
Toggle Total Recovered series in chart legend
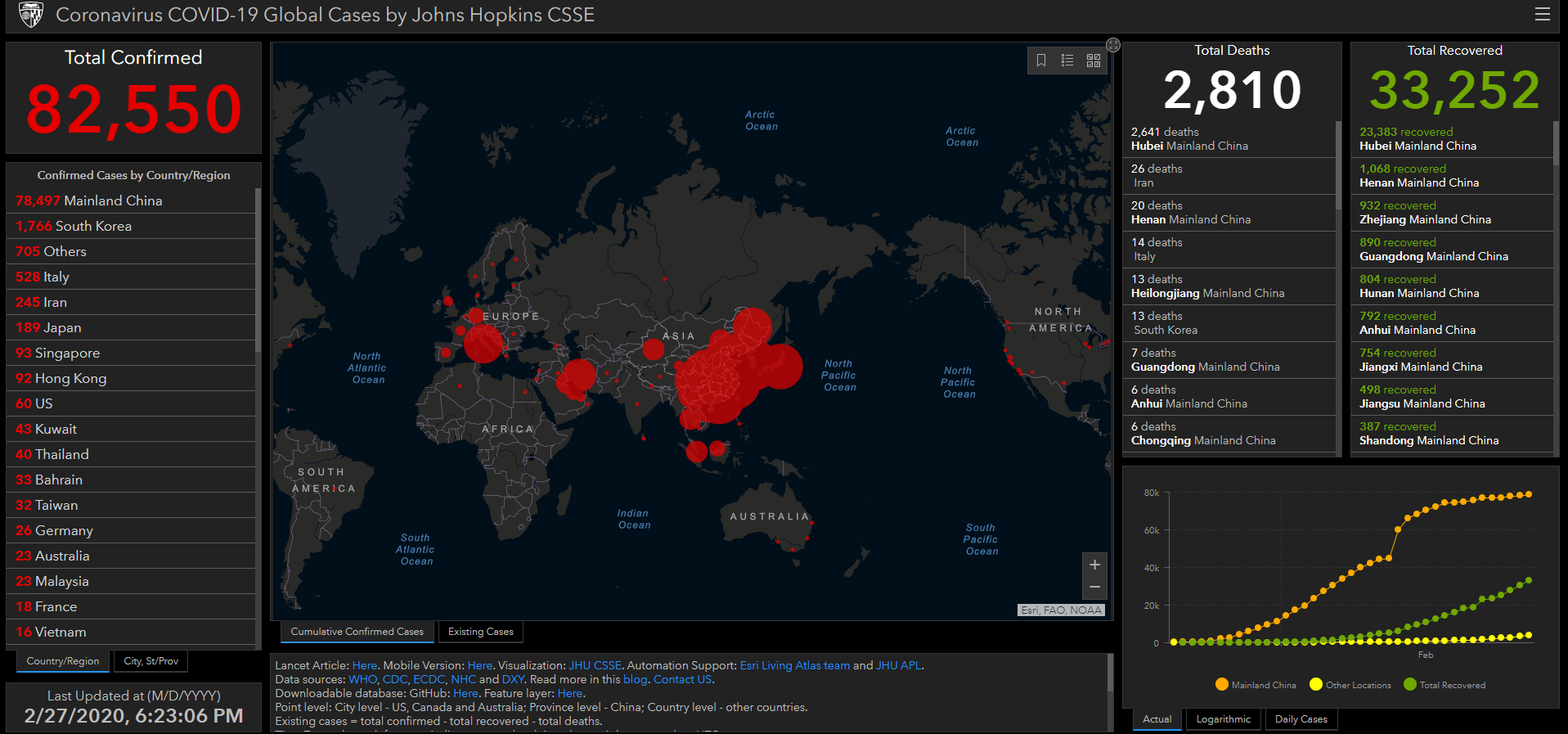pos(1444,685)
